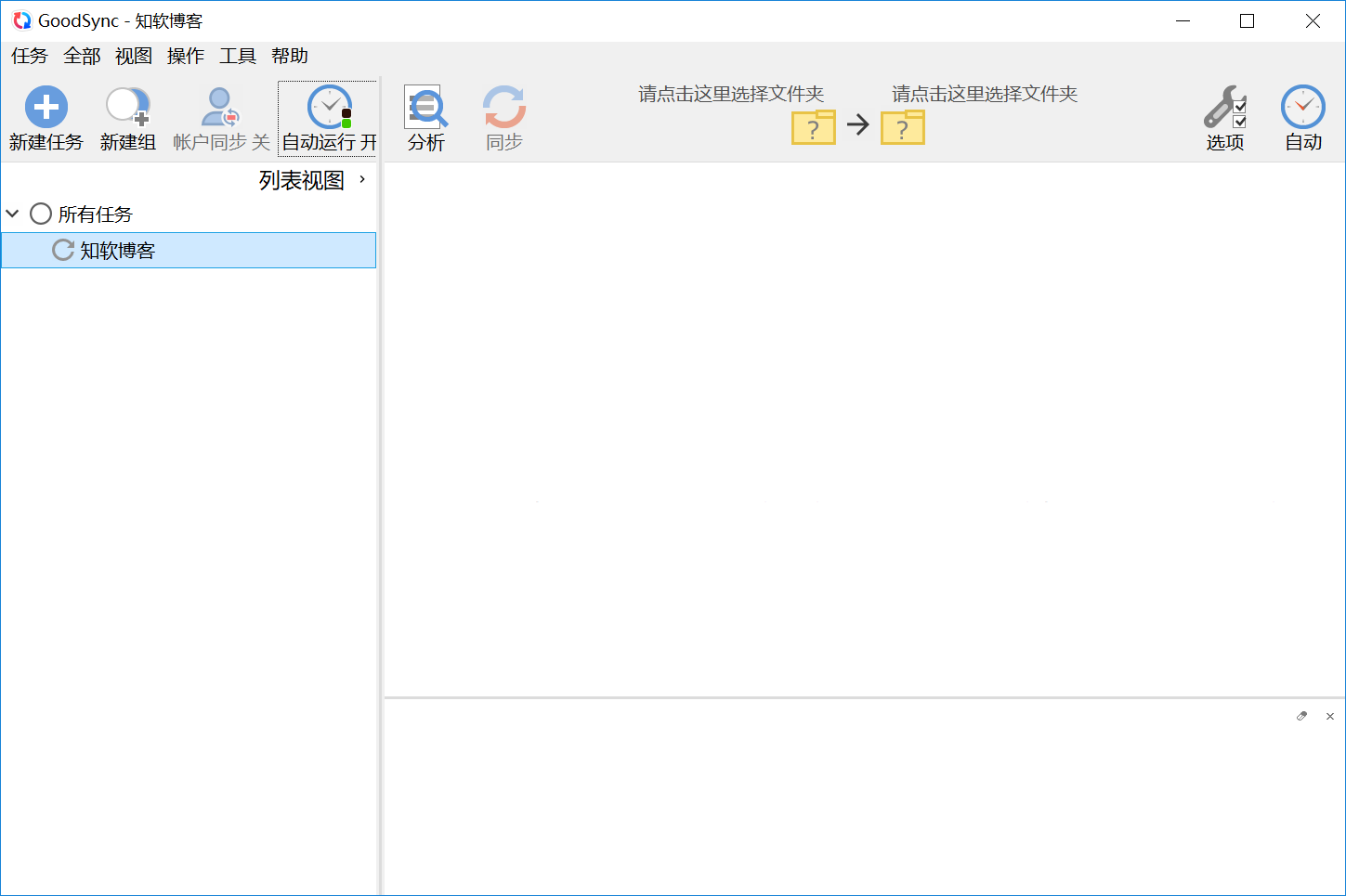Image resolution: width=1346 pixels, height=896 pixels.
Task: Toggle 自动运行 auto-run
Action: [329, 118]
